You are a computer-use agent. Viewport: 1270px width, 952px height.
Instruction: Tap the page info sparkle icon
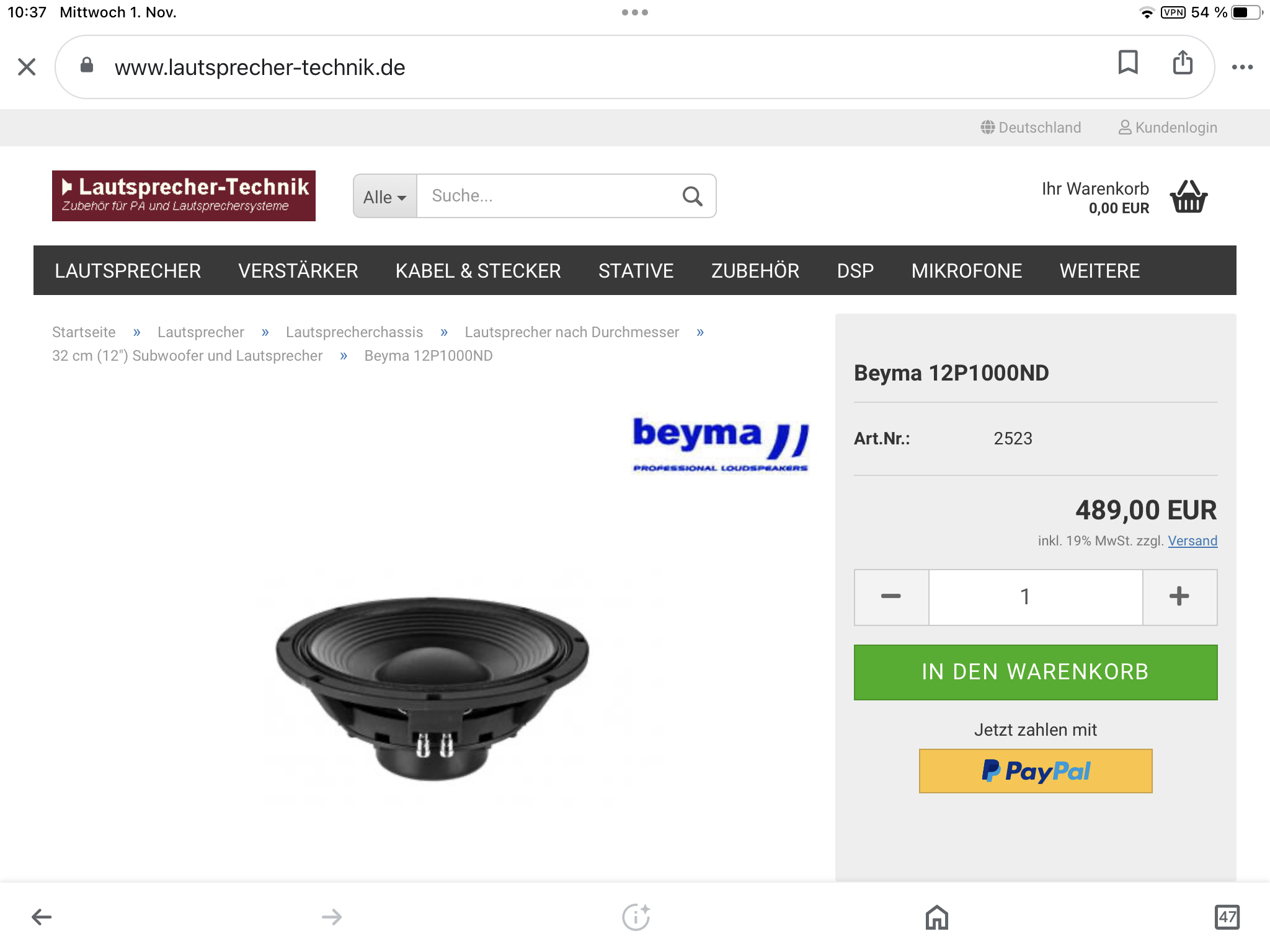636,917
